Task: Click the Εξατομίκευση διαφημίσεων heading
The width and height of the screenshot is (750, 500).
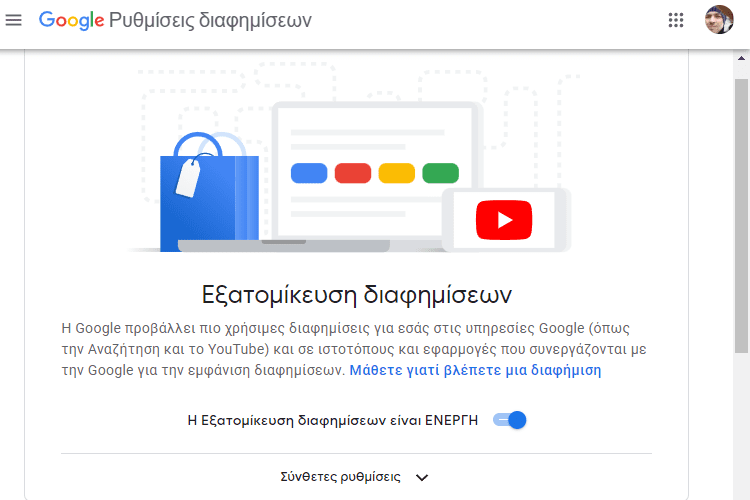Action: [357, 294]
